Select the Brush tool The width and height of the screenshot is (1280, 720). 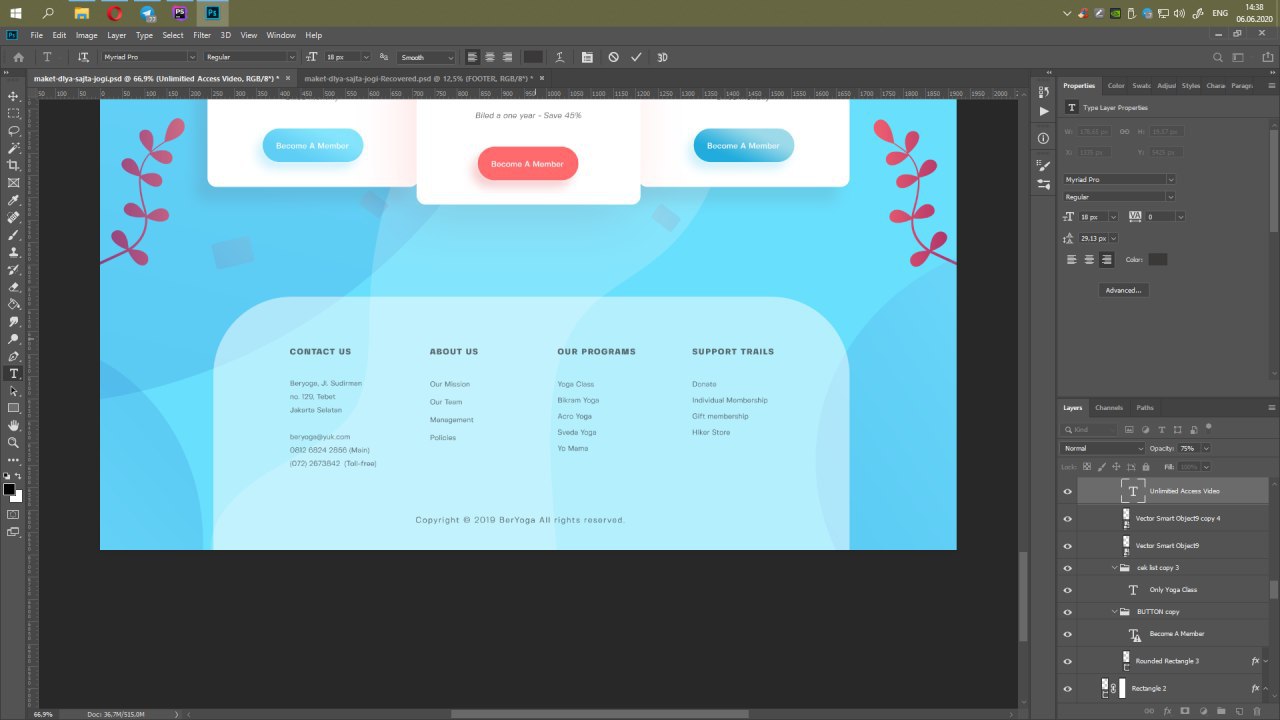coord(14,235)
